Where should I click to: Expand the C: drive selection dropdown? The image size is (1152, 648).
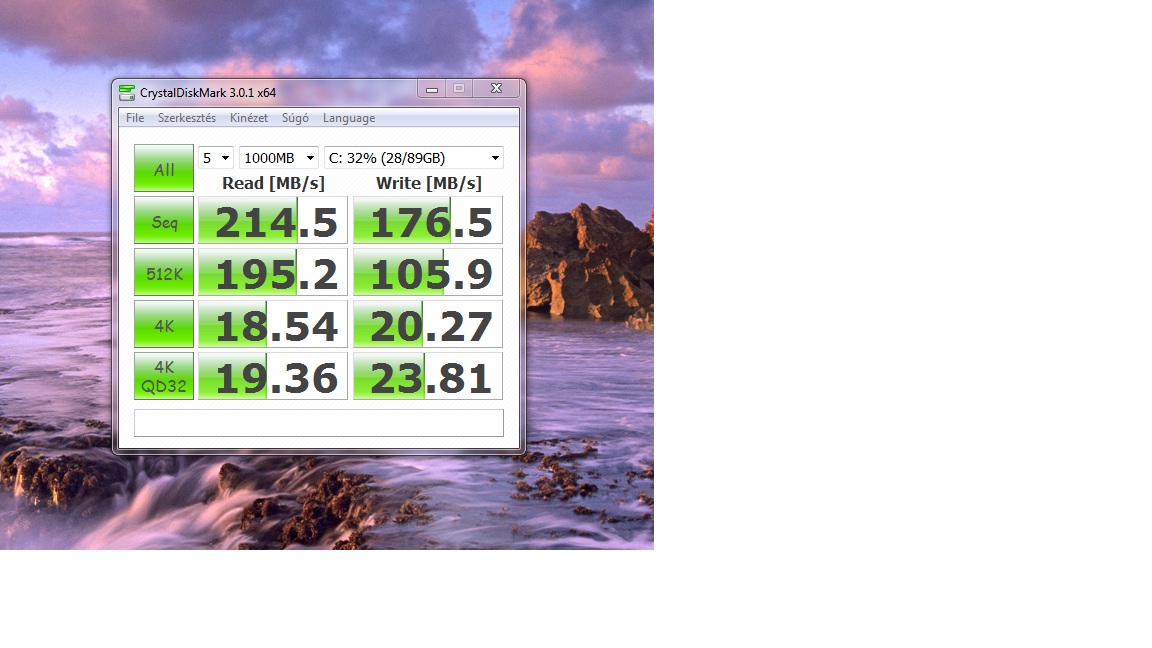(414, 158)
